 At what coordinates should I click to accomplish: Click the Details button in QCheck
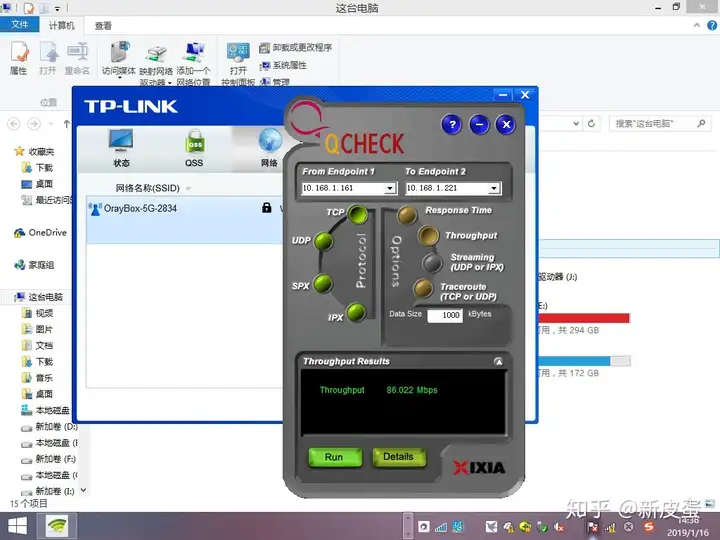pyautogui.click(x=399, y=457)
